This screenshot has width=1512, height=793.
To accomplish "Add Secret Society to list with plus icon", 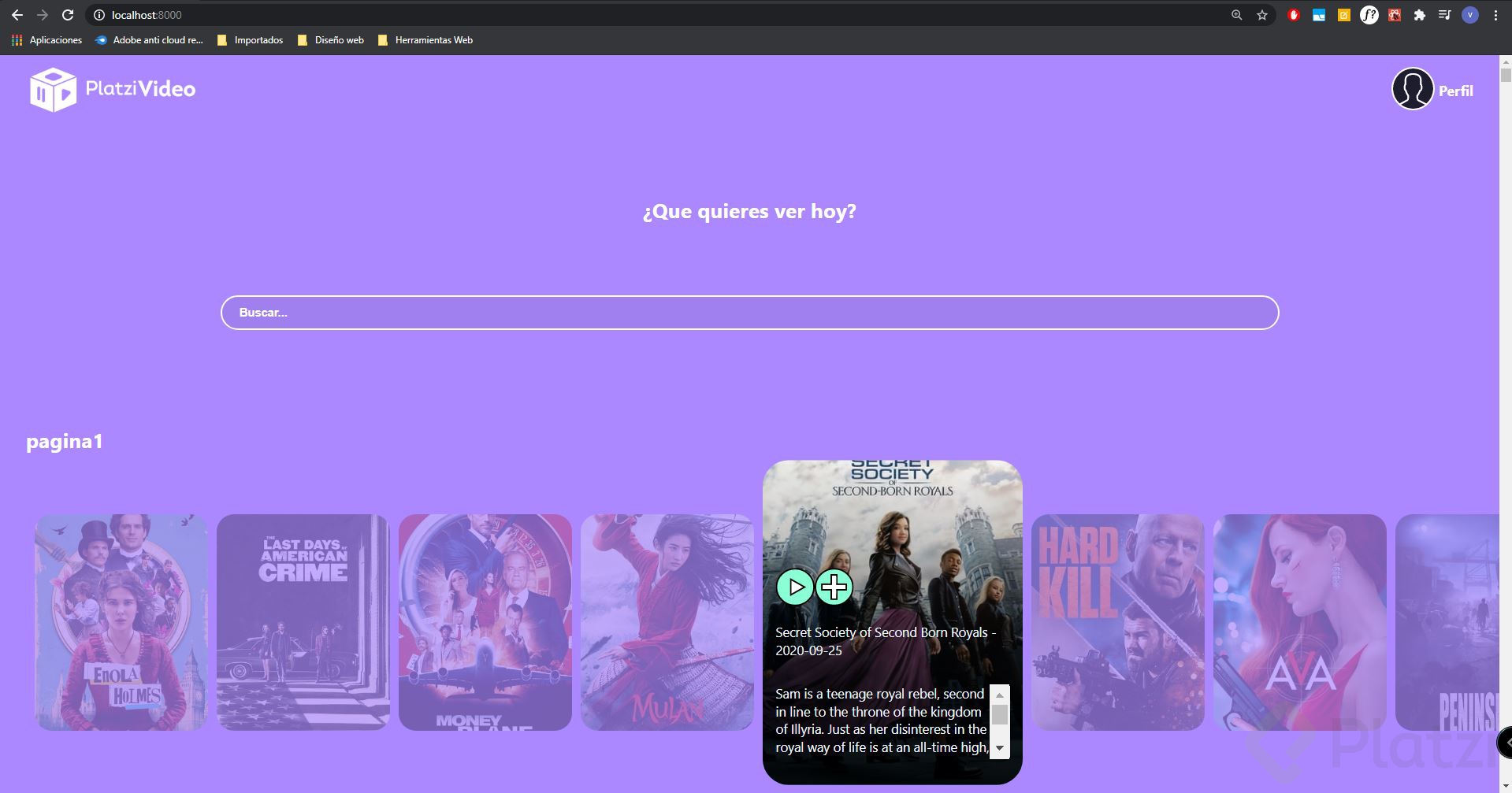I will 834,587.
